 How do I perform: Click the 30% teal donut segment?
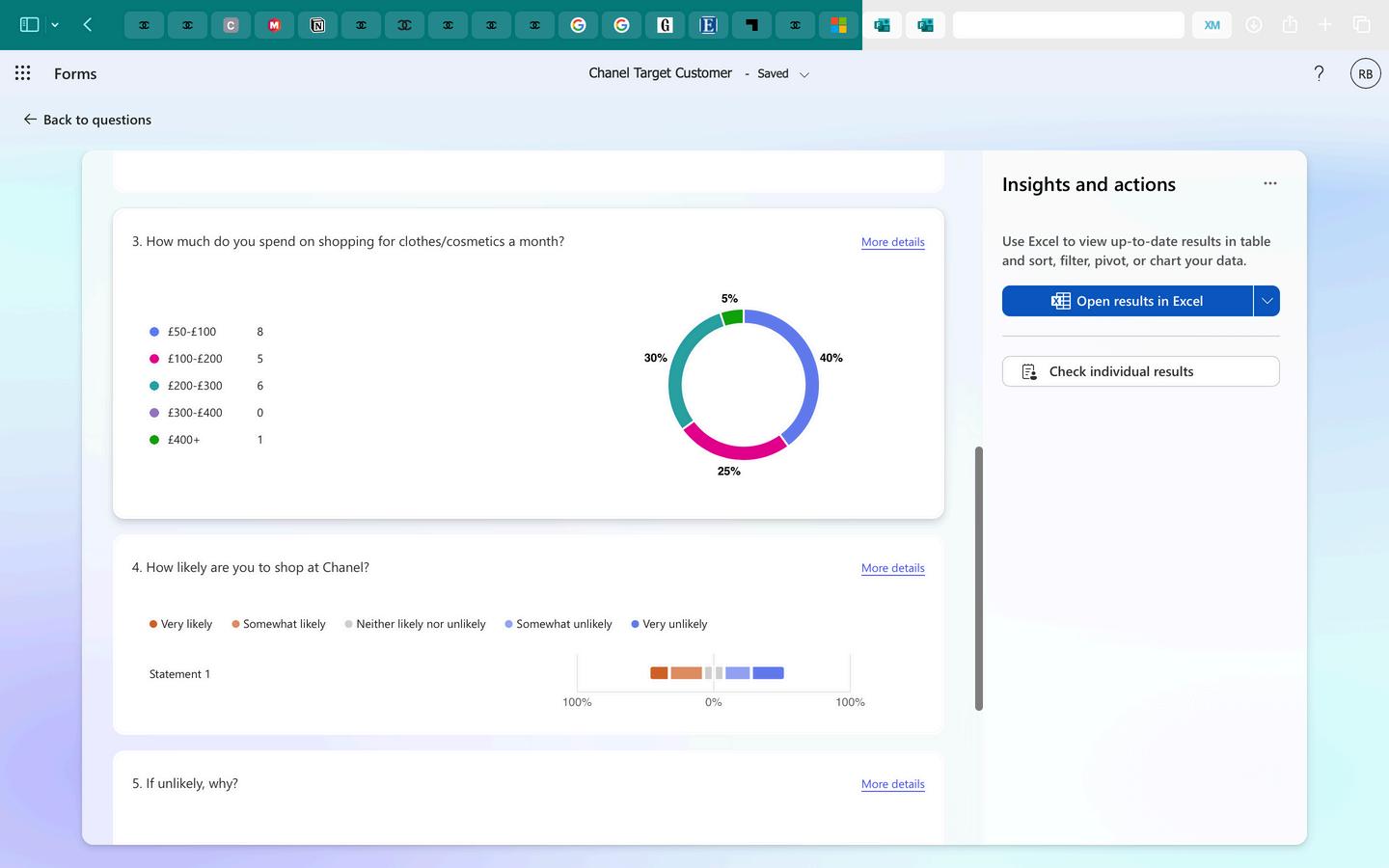point(681,365)
